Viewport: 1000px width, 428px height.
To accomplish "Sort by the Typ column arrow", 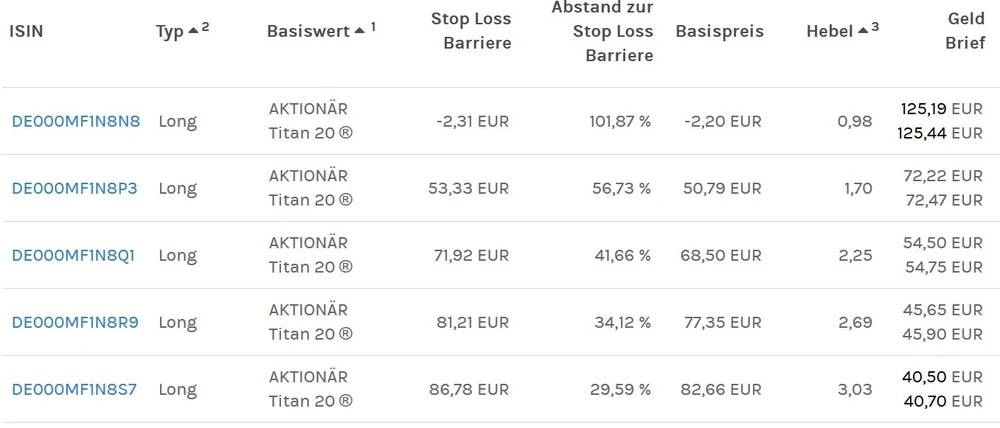I will point(193,31).
